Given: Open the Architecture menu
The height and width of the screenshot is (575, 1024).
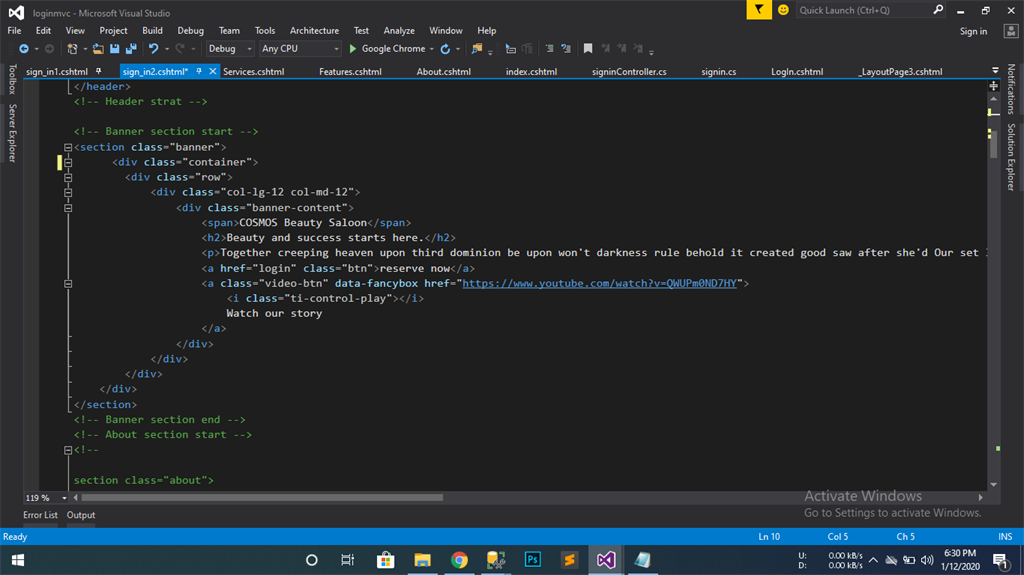Looking at the screenshot, I should (x=314, y=30).
